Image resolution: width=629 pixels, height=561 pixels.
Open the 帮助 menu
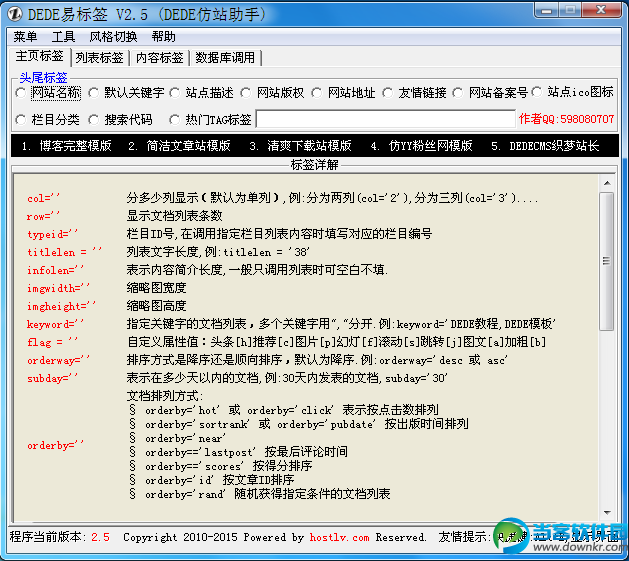point(164,37)
